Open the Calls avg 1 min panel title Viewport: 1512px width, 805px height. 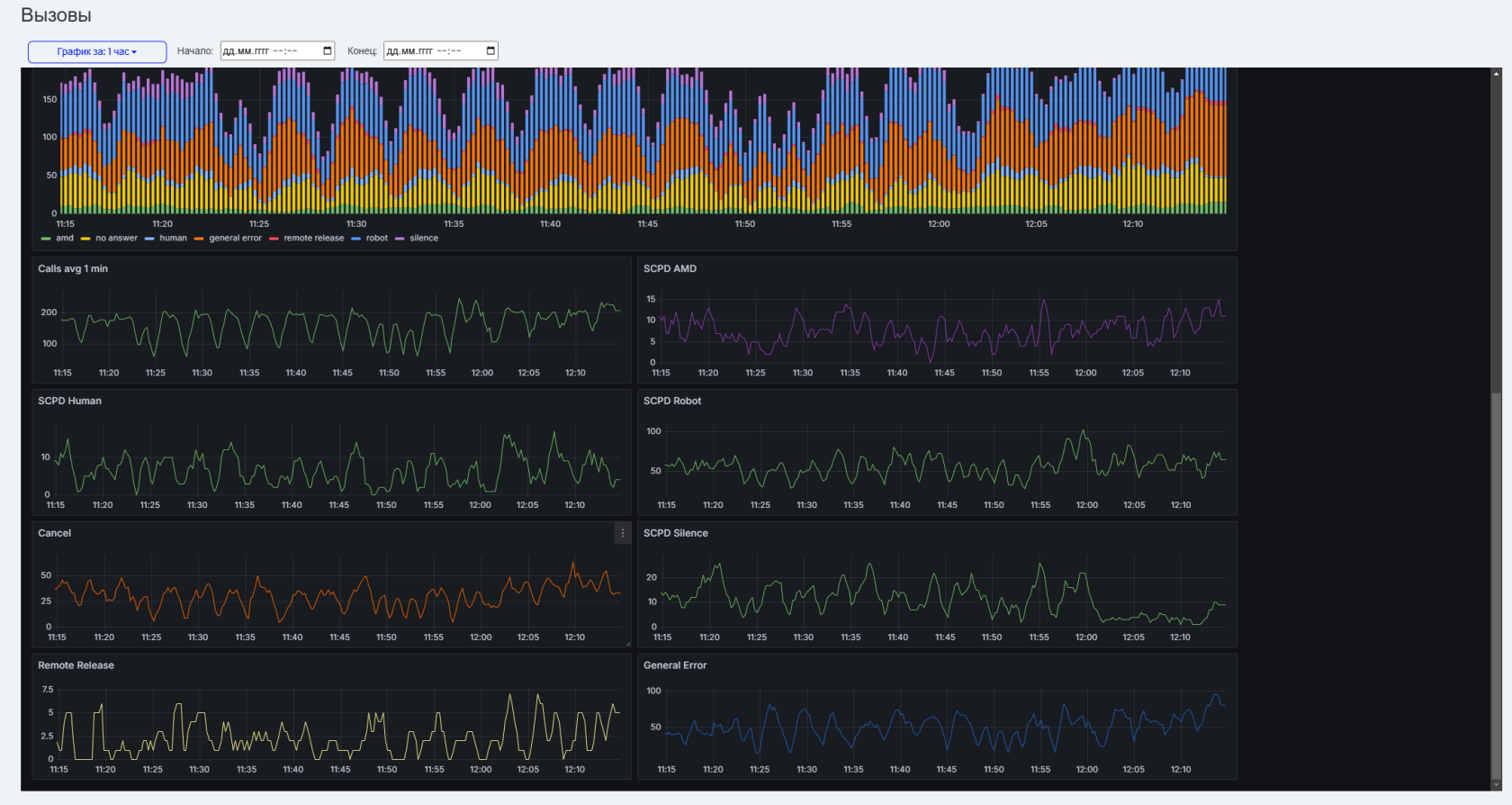click(x=73, y=268)
